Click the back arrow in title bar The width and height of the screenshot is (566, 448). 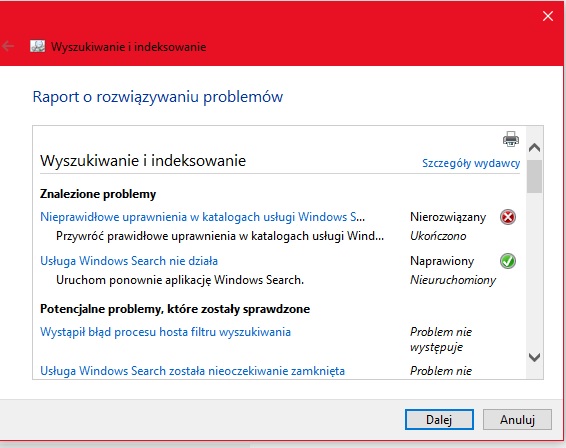8,46
